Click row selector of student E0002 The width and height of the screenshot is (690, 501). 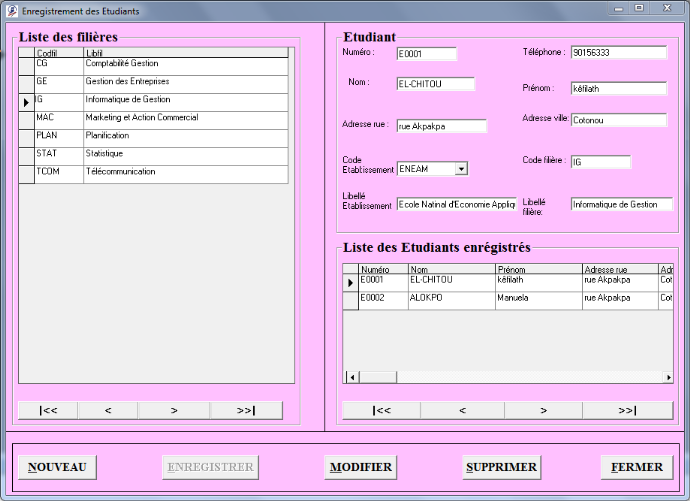(x=350, y=301)
